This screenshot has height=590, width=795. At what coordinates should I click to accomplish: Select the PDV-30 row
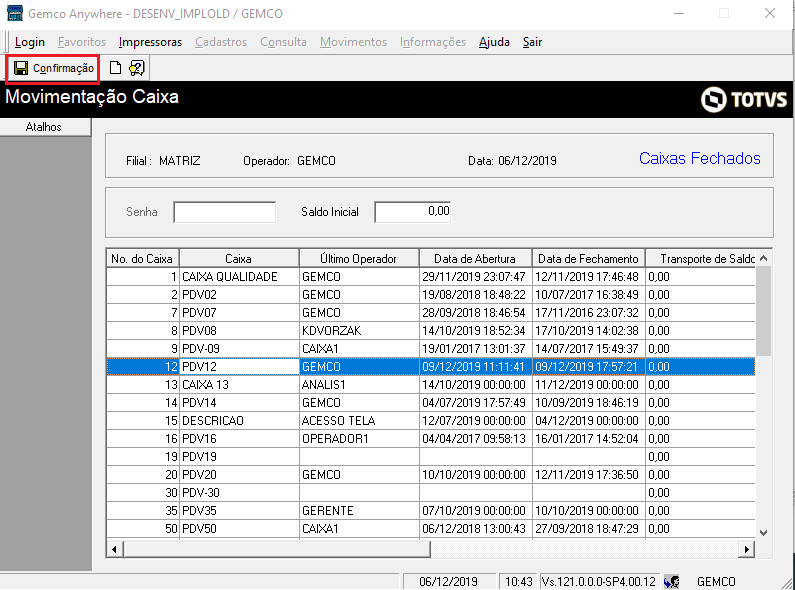click(x=430, y=493)
